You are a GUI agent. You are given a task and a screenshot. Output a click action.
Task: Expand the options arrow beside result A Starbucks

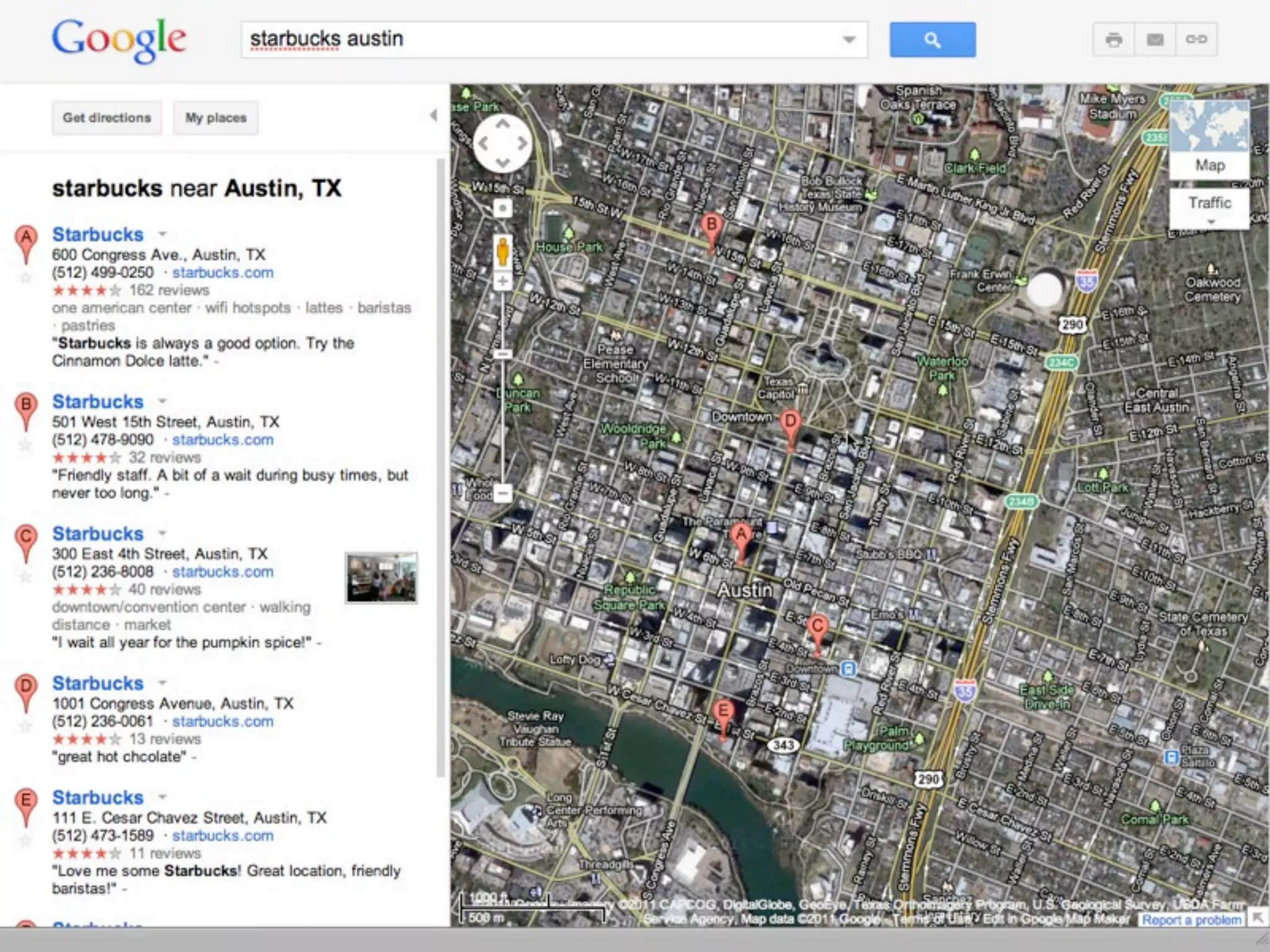[x=162, y=234]
